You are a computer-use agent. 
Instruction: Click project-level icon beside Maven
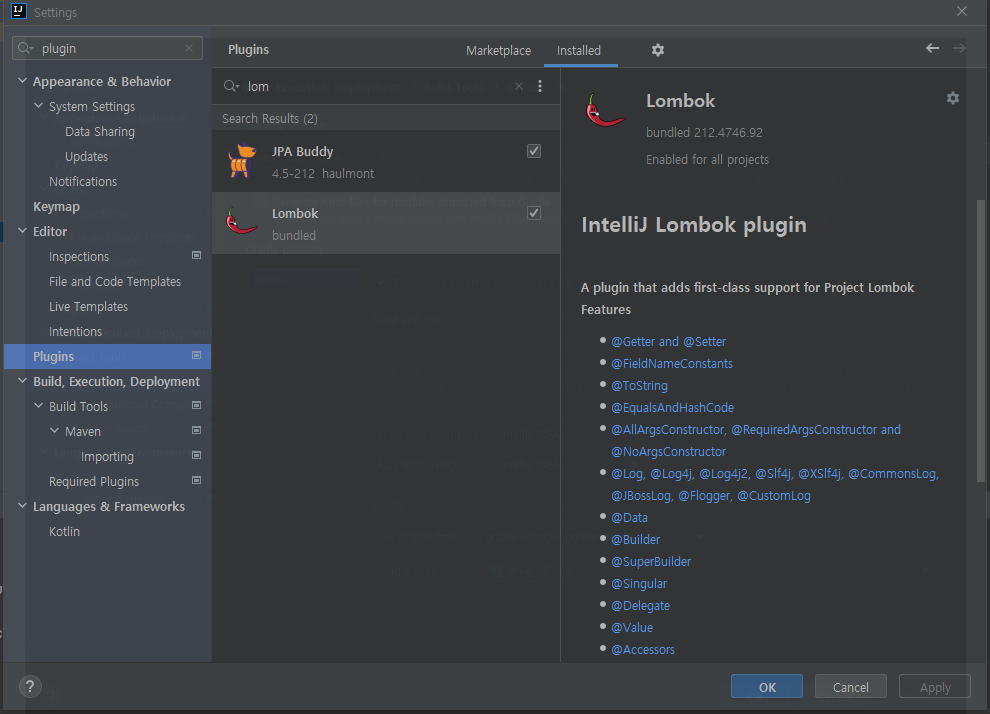click(x=196, y=431)
